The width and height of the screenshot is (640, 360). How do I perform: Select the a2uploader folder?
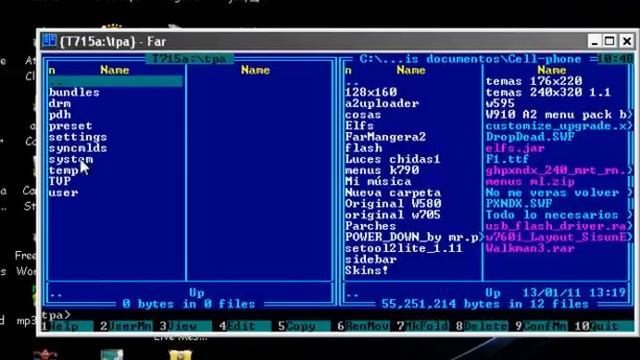382,104
